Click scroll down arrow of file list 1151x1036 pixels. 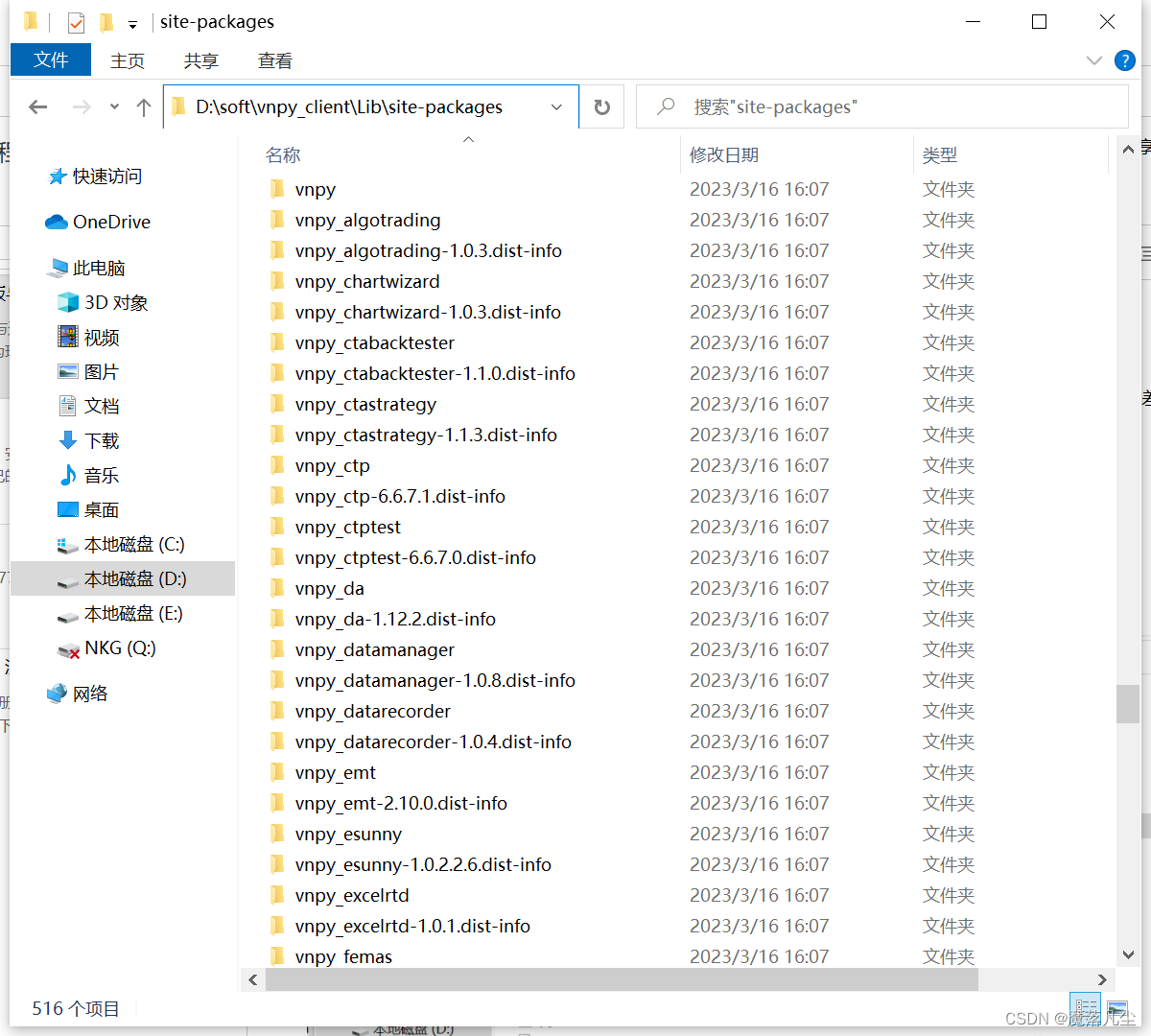tap(1128, 954)
